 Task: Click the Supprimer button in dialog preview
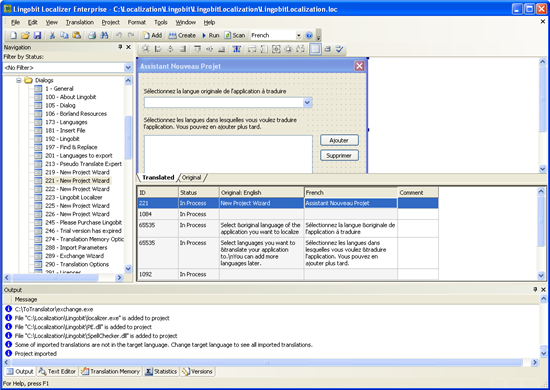339,155
